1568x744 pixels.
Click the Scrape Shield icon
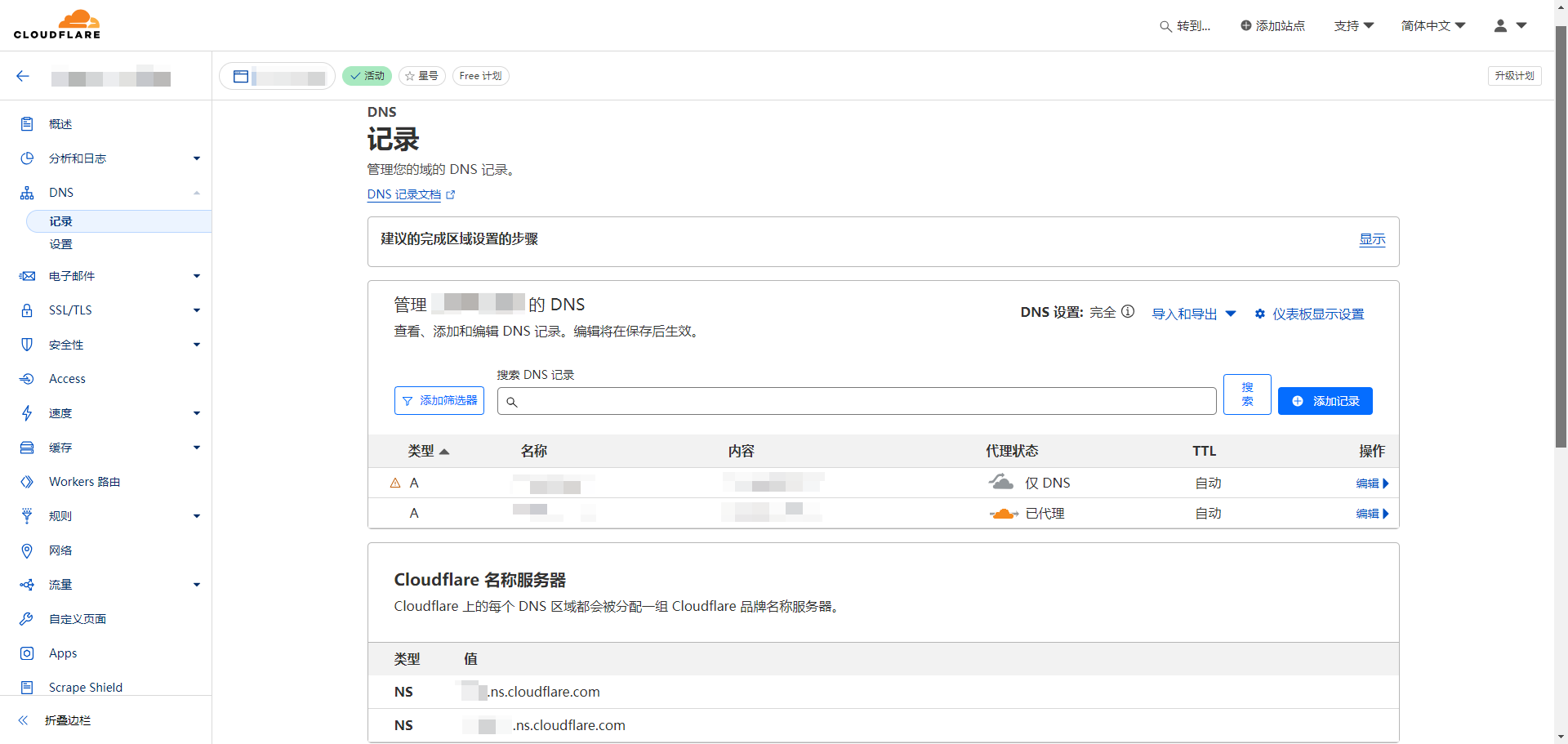27,688
